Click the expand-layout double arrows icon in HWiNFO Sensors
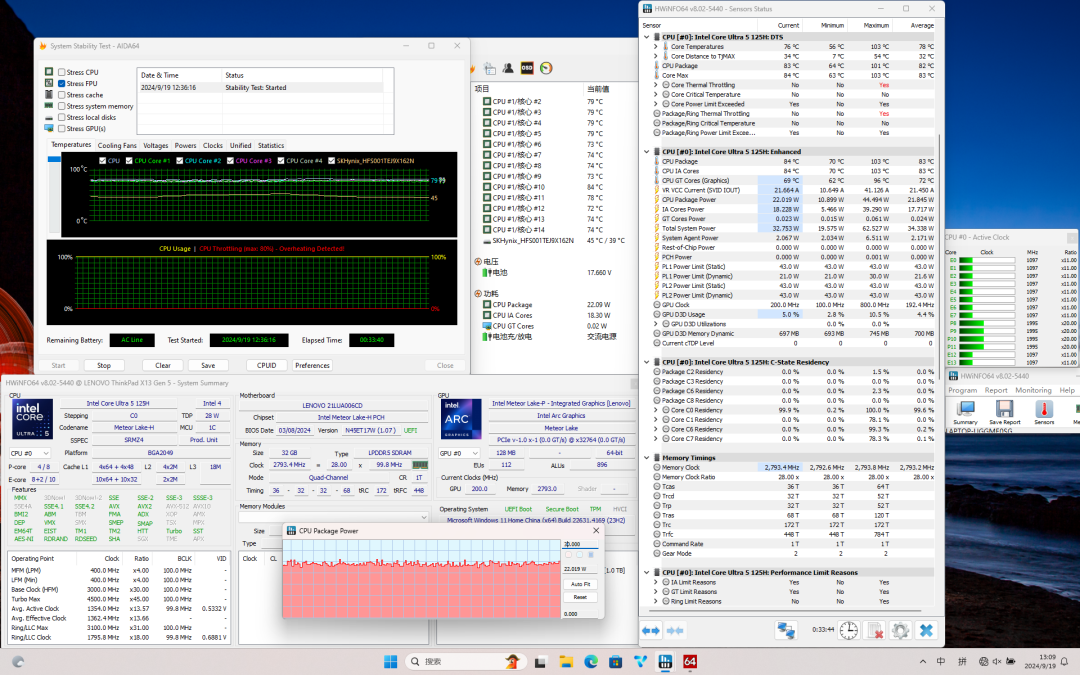Screen dimensions: 1080x675 coord(651,630)
